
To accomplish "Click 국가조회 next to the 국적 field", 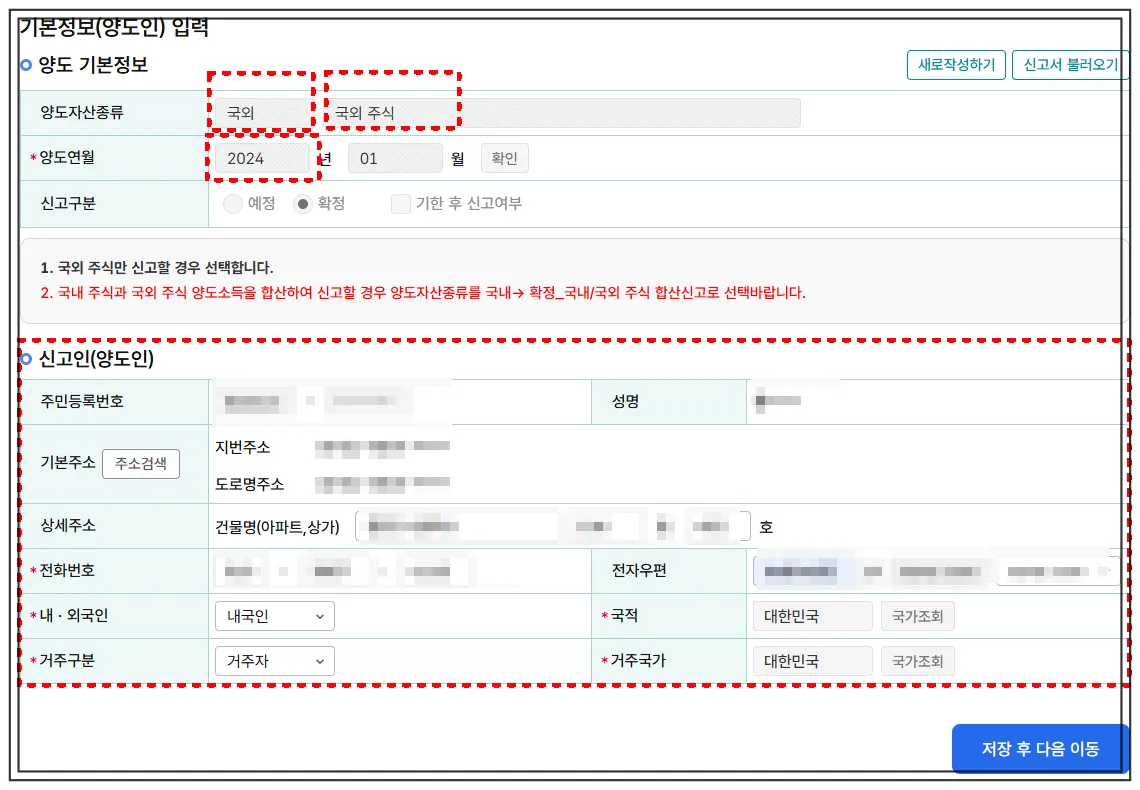I will [918, 616].
